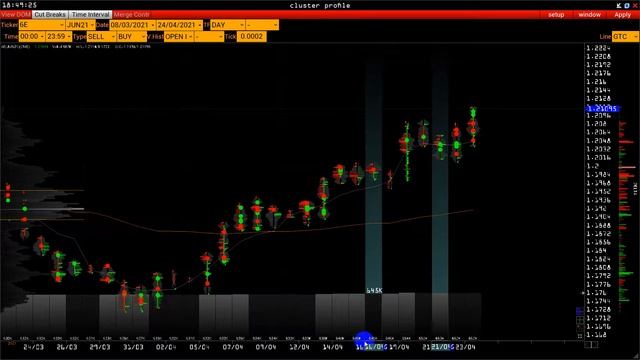Viewport: 640px width, 360px height.
Task: Toggle the Merge Contr option
Action: click(131, 15)
